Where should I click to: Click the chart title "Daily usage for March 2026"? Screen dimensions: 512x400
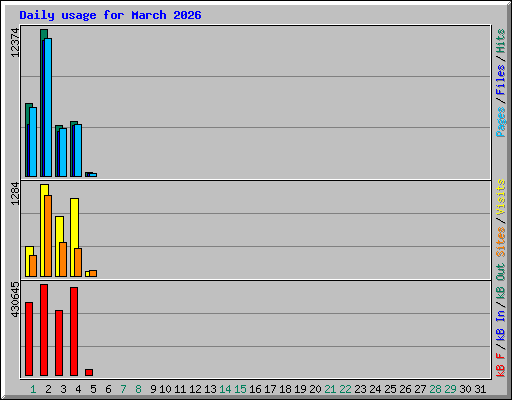110,15
